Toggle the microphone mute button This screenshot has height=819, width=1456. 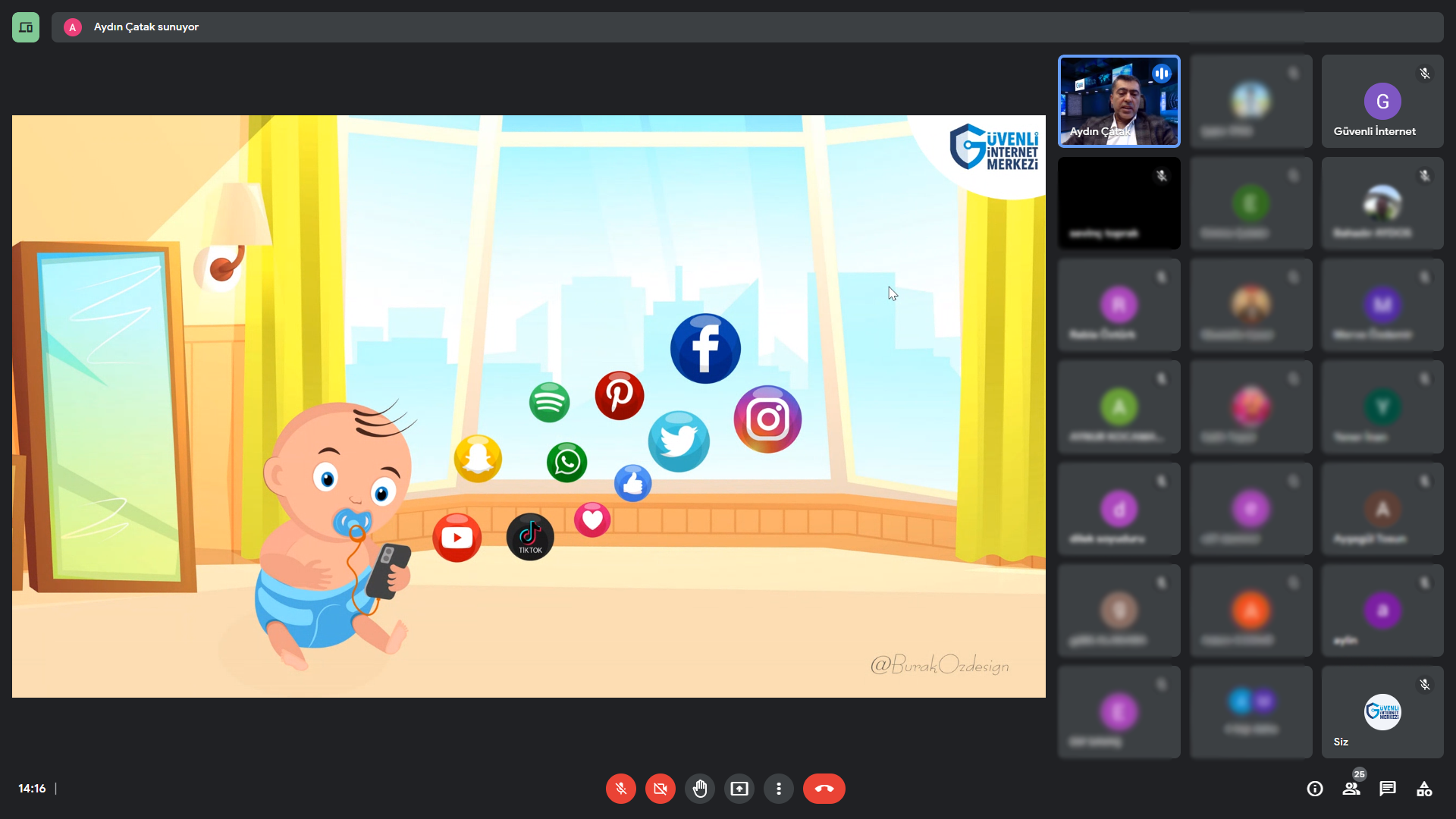620,789
